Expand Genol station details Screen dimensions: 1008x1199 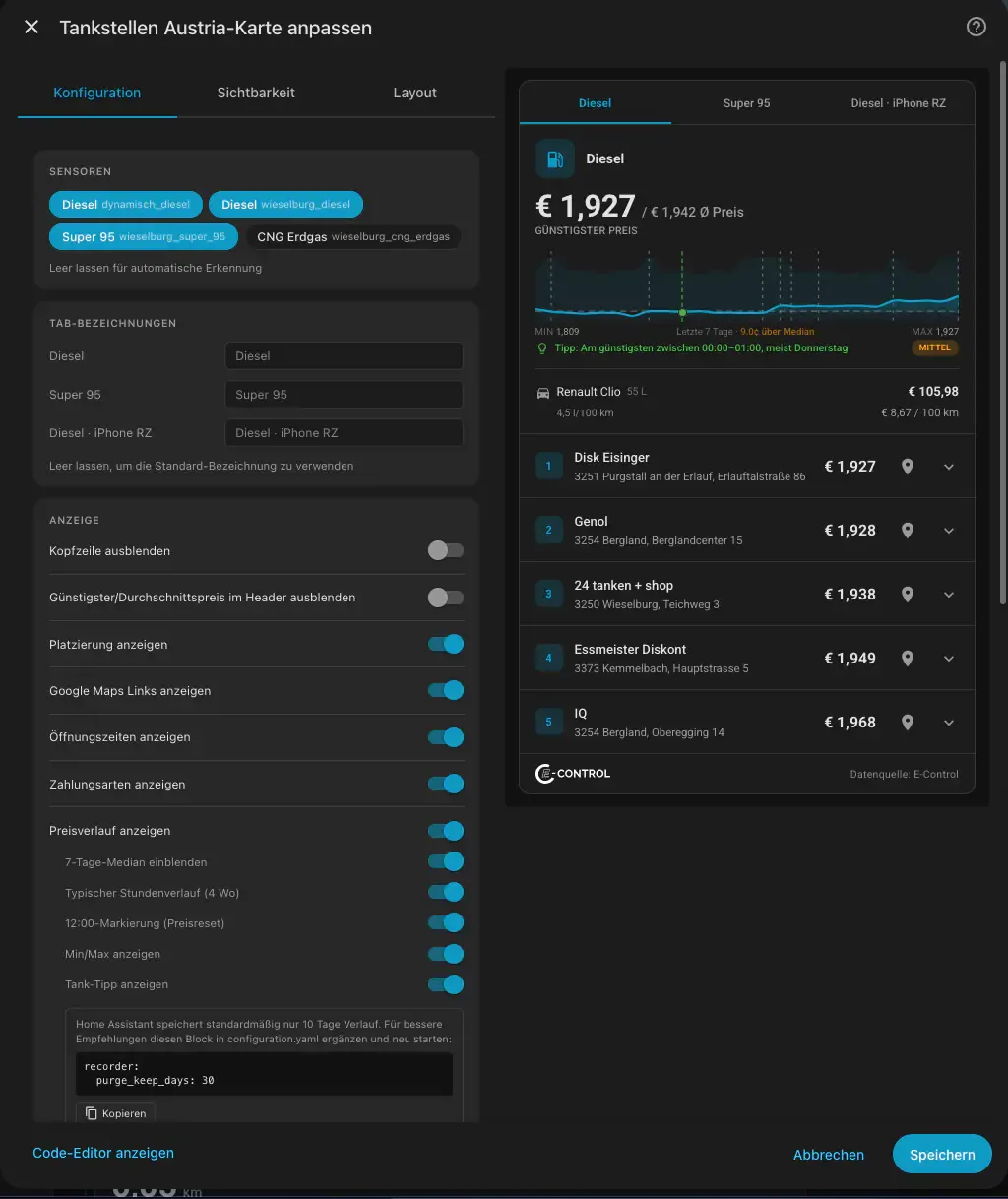pyautogui.click(x=949, y=531)
